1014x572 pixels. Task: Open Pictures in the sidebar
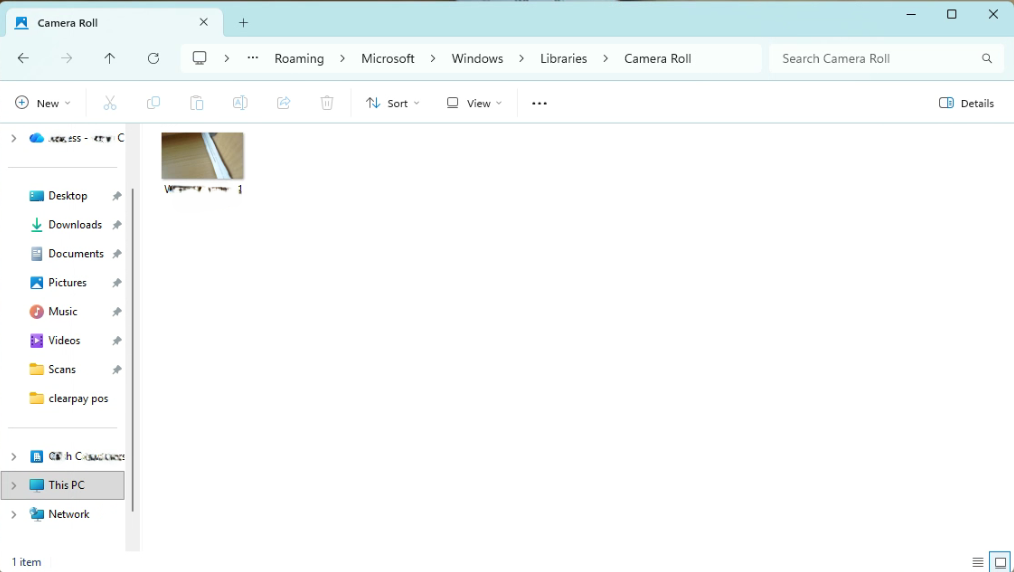[x=67, y=283]
